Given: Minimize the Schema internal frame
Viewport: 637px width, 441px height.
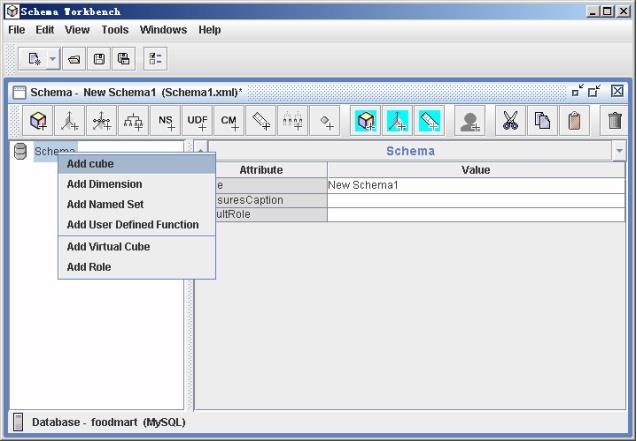Looking at the screenshot, I should [x=577, y=91].
